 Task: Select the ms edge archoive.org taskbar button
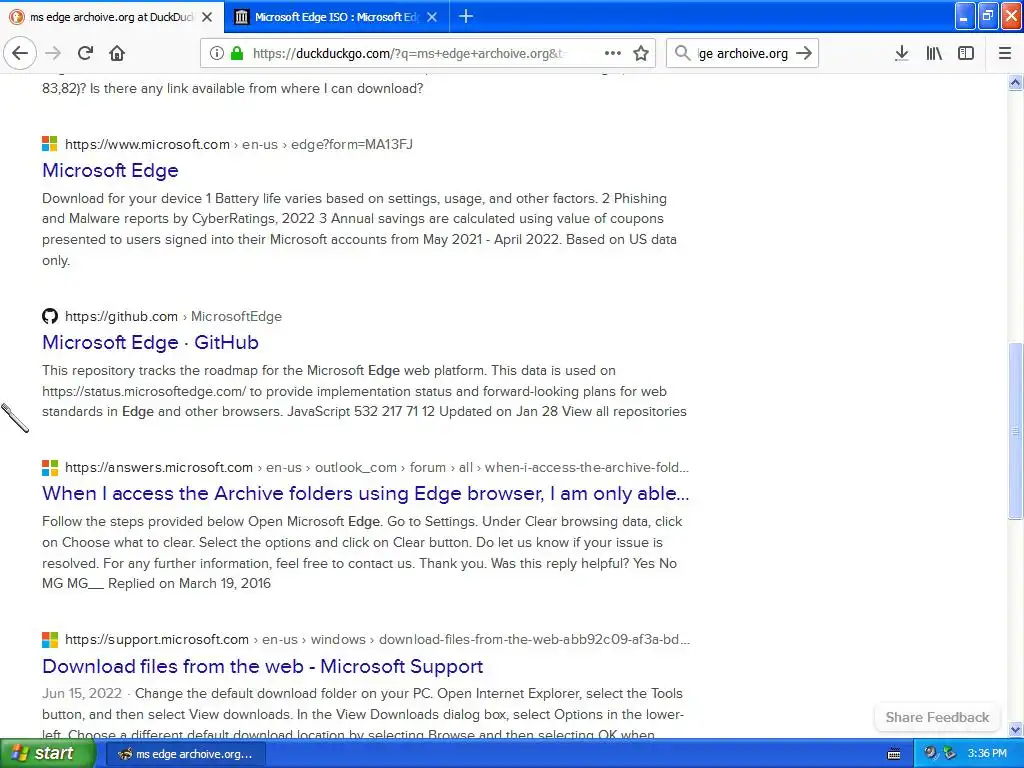(x=185, y=754)
